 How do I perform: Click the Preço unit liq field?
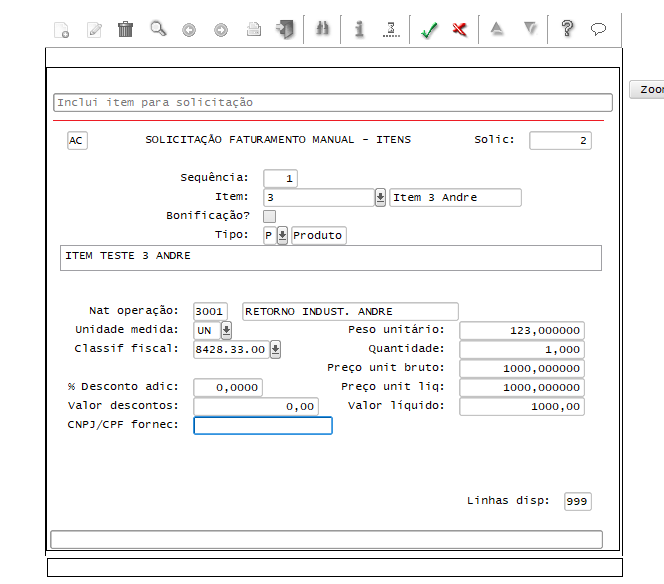522,387
